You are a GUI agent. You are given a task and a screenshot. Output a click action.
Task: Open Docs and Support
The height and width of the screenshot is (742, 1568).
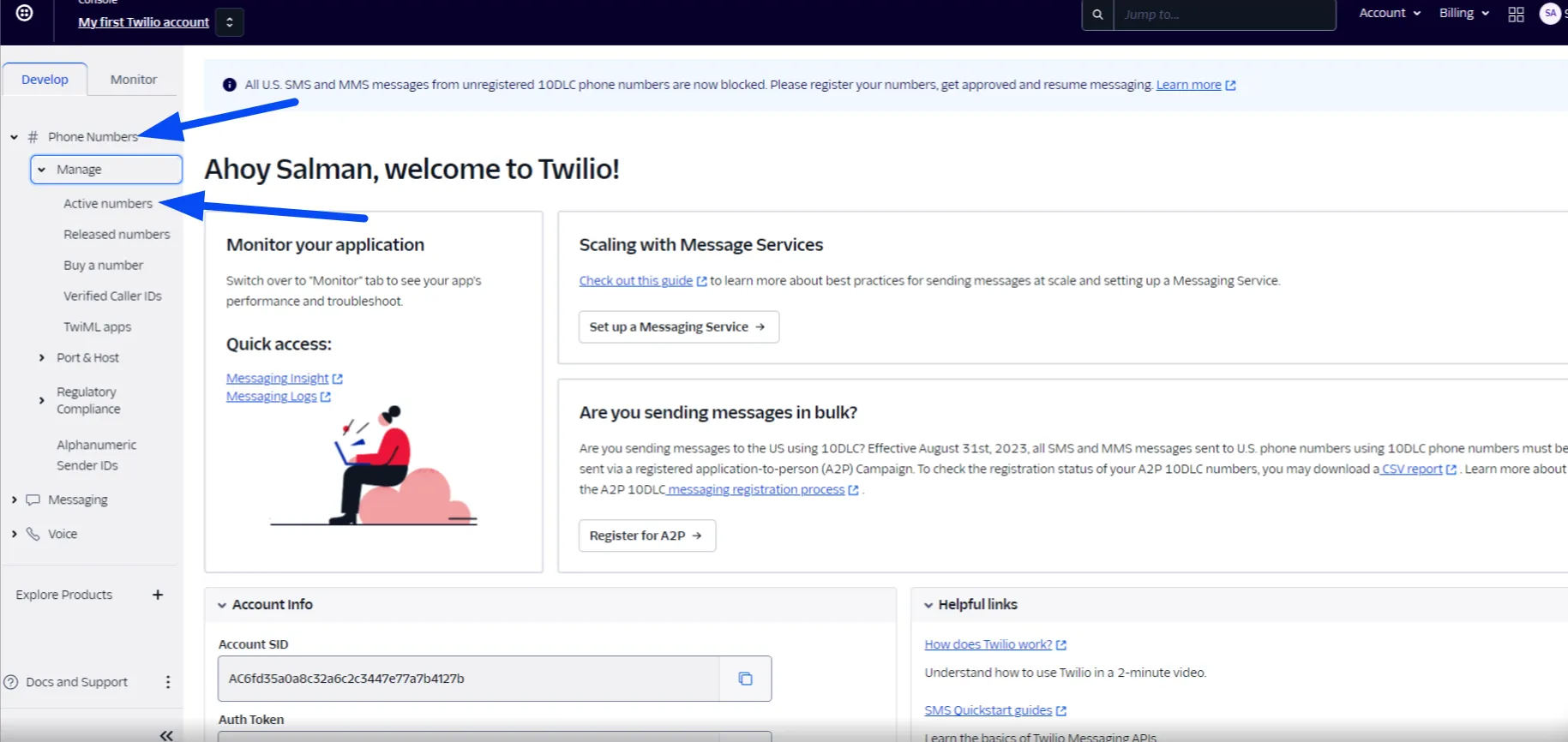pos(76,682)
